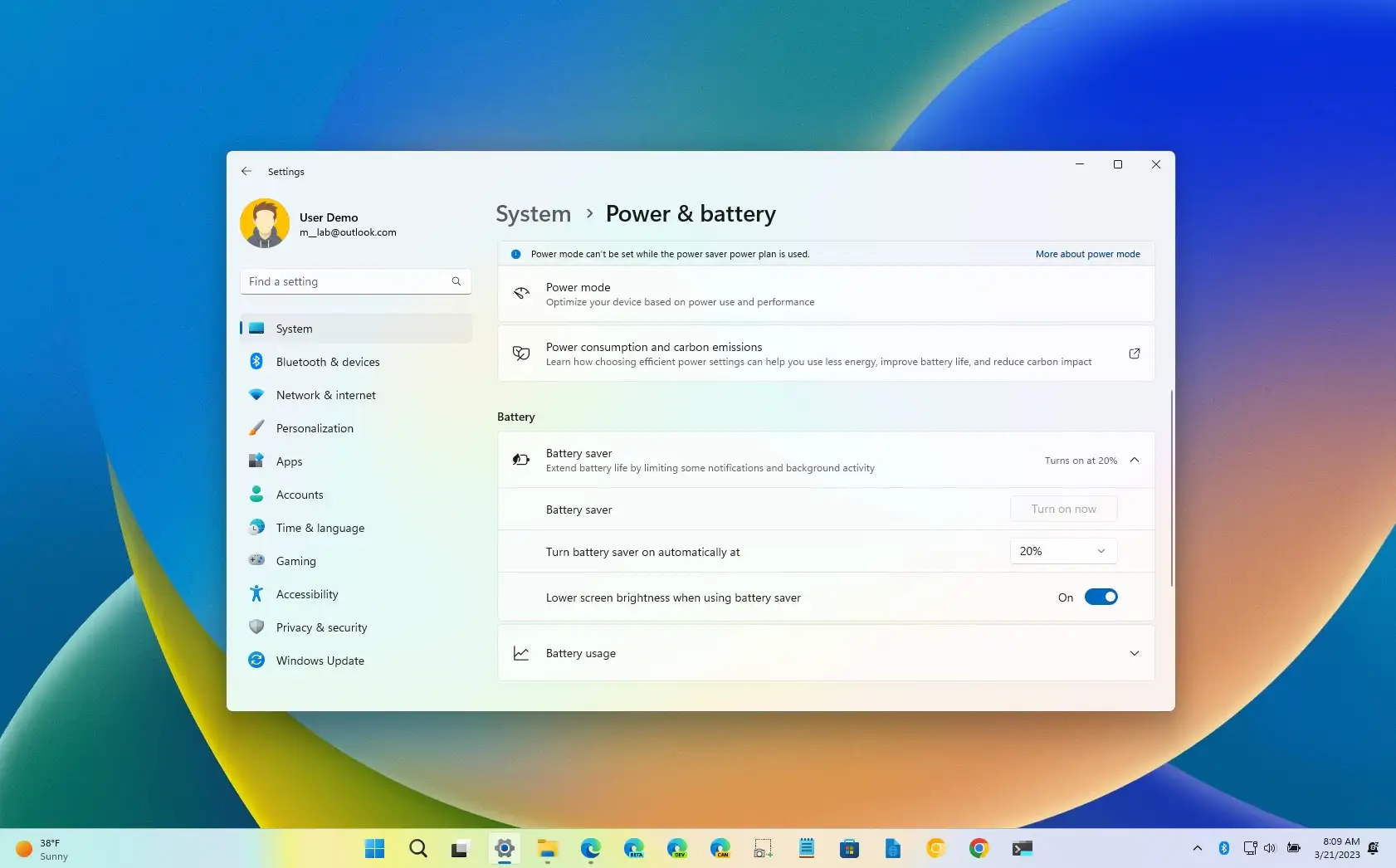
Task: Click the Privacy & security shield icon
Action: tap(256, 627)
